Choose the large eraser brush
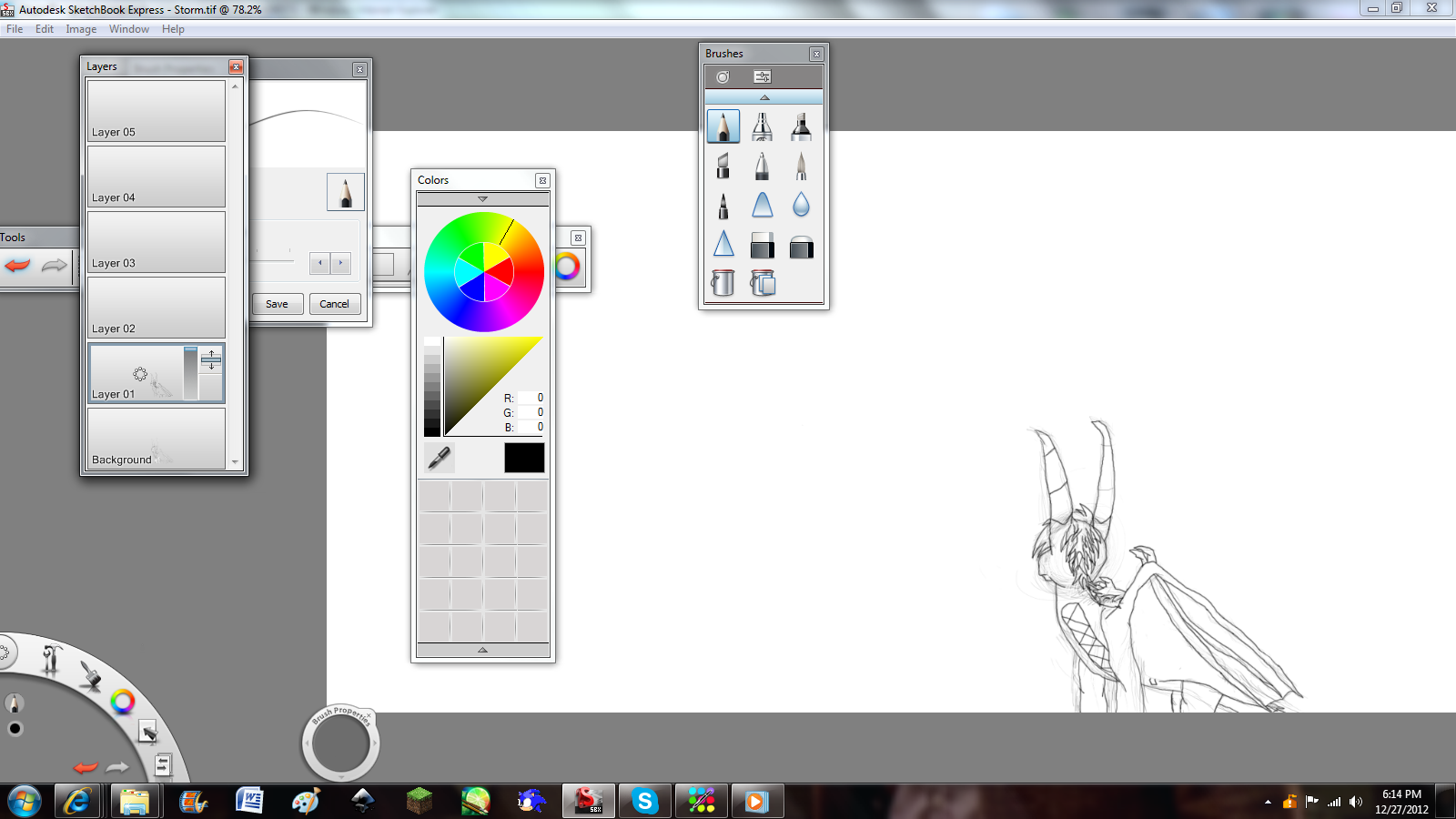The image size is (1456, 819). (x=802, y=245)
